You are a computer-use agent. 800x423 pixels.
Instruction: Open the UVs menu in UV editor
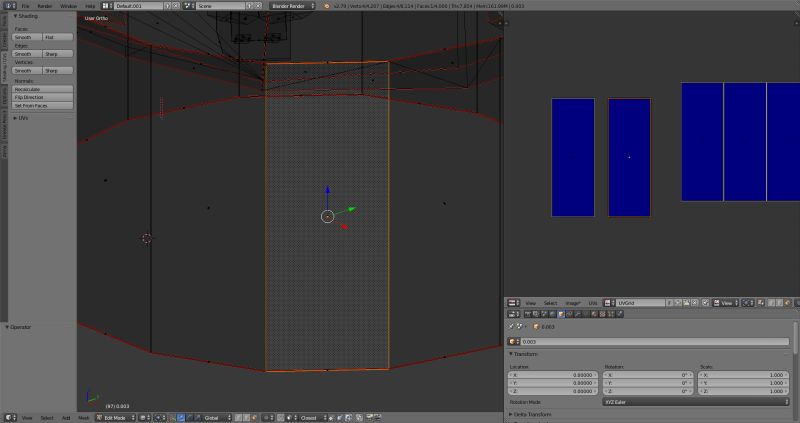(x=593, y=303)
